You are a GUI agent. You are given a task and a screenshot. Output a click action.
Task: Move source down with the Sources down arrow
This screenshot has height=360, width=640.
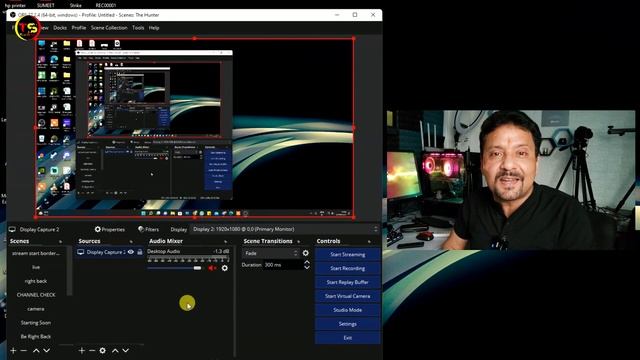pos(125,351)
